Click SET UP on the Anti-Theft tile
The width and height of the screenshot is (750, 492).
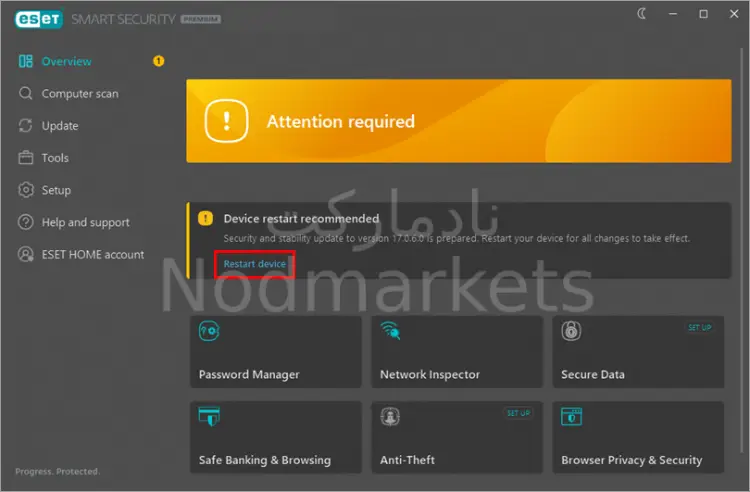(x=518, y=413)
